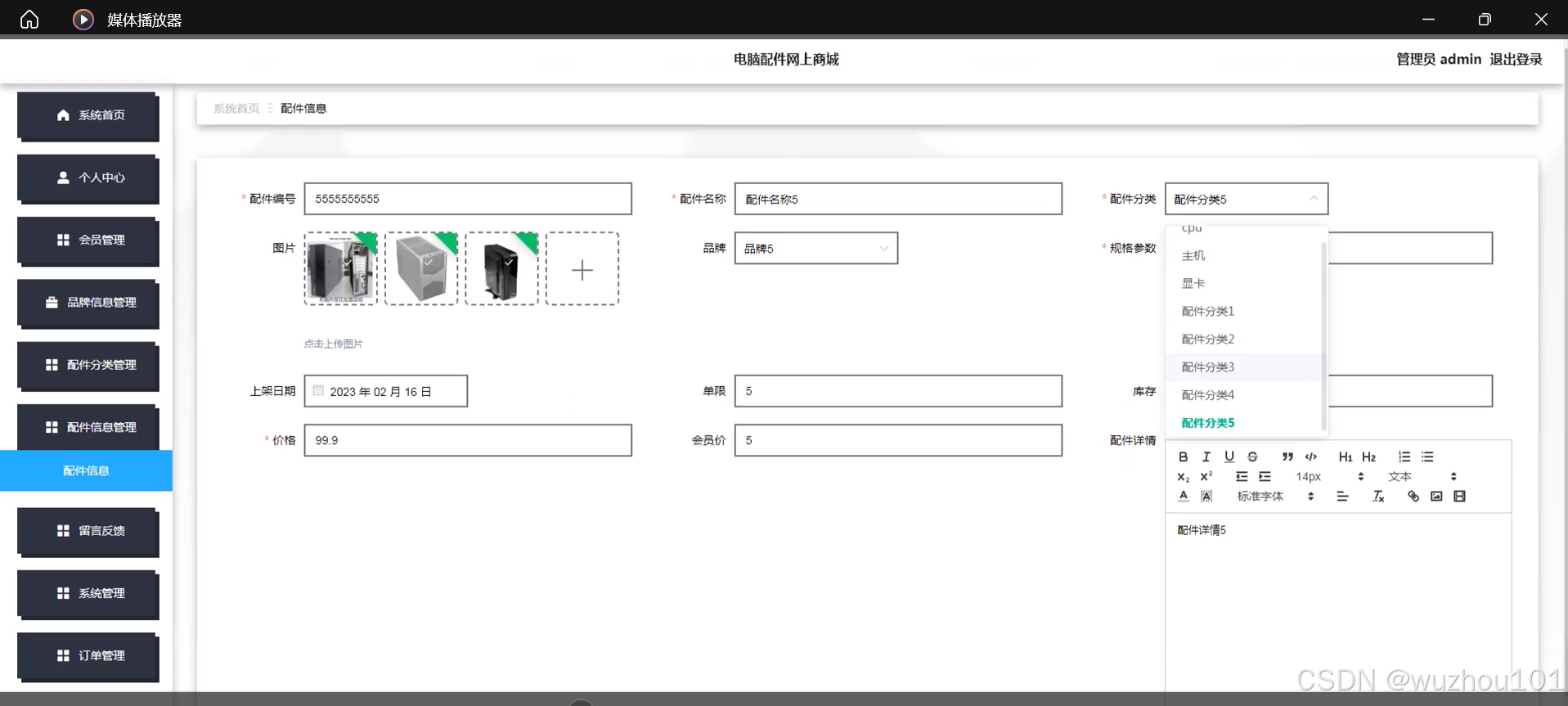Image resolution: width=1568 pixels, height=706 pixels.
Task: Focus the 价格 input field
Action: pyautogui.click(x=468, y=440)
